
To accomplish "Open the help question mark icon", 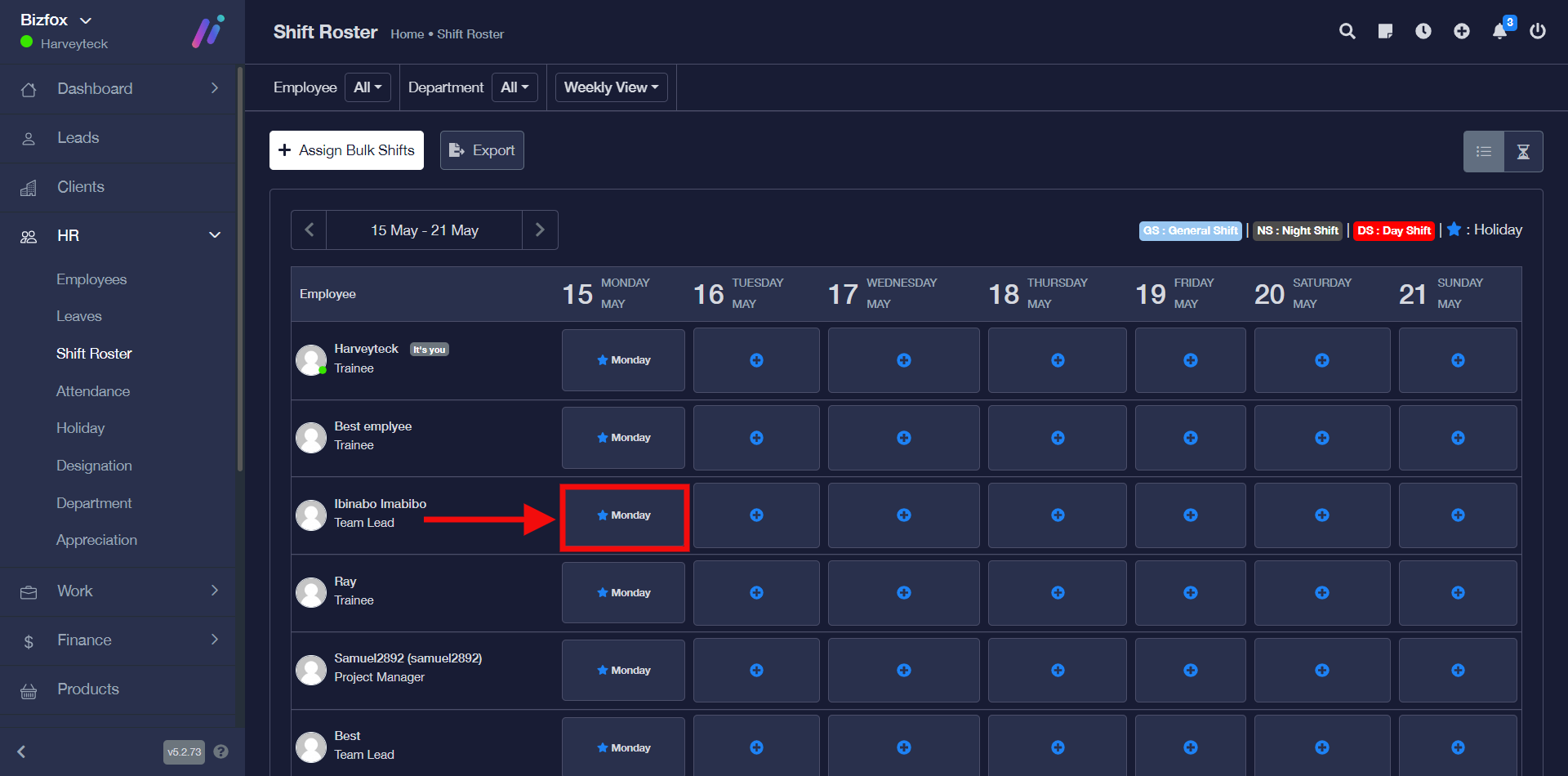I will coord(220,751).
